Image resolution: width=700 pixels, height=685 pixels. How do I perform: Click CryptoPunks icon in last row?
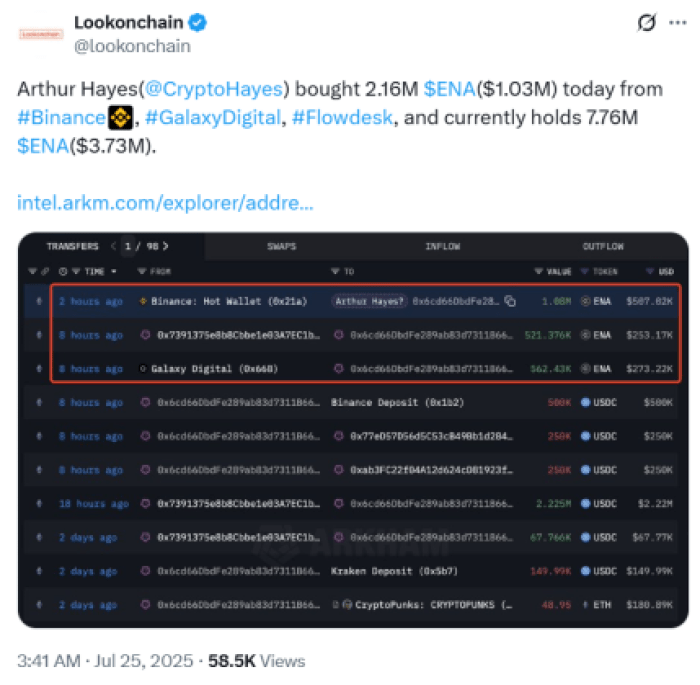(x=345, y=605)
